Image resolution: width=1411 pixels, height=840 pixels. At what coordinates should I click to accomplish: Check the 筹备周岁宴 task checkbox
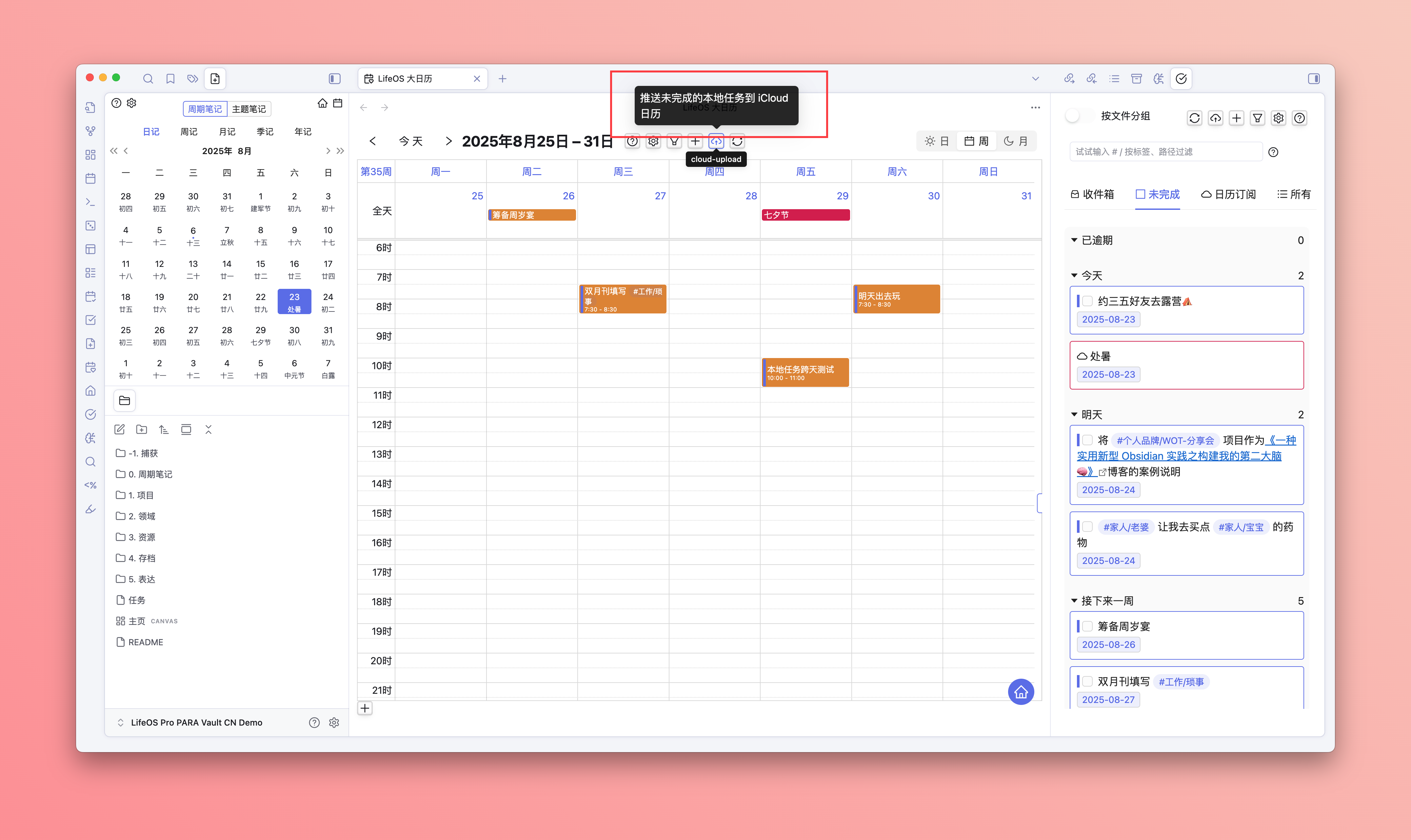tap(1087, 627)
